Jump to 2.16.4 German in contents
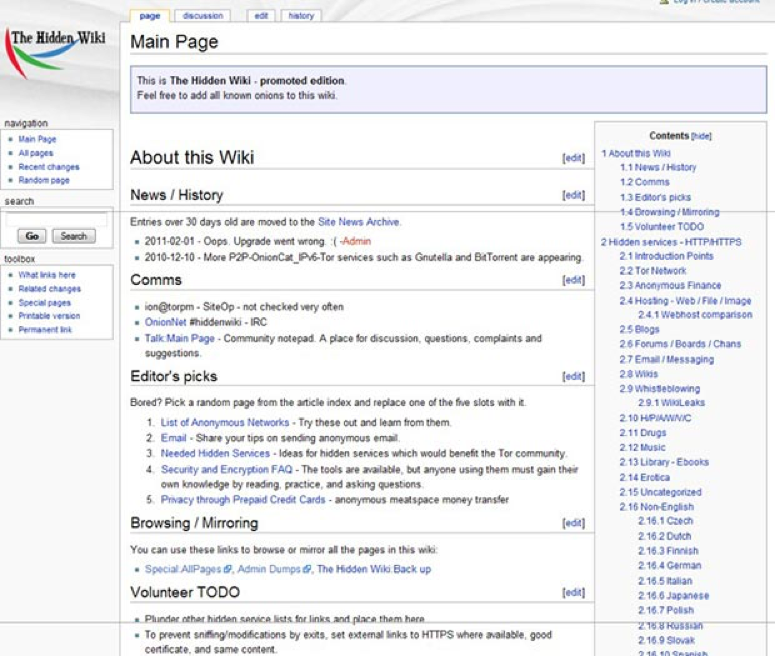The height and width of the screenshot is (656, 775). click(x=670, y=566)
